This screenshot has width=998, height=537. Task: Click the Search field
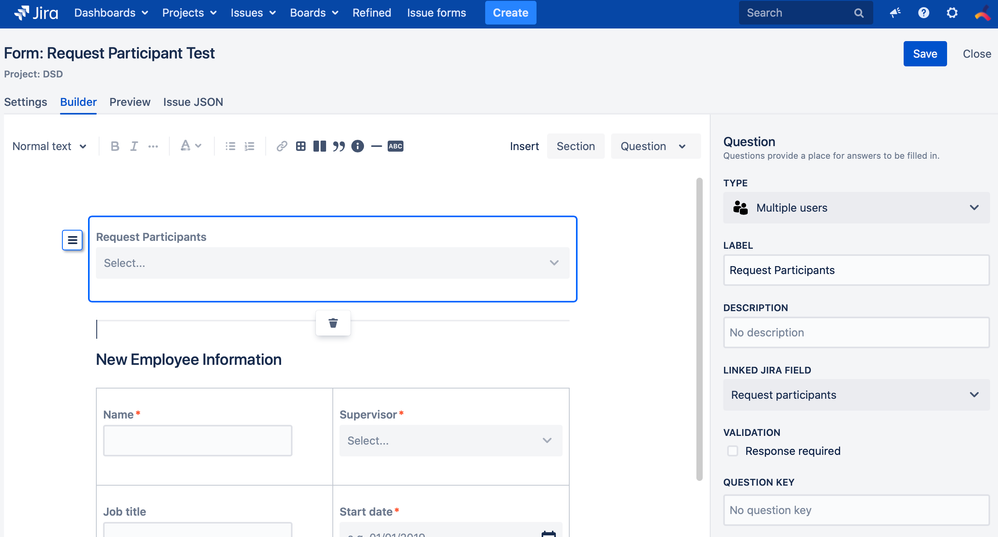point(806,13)
